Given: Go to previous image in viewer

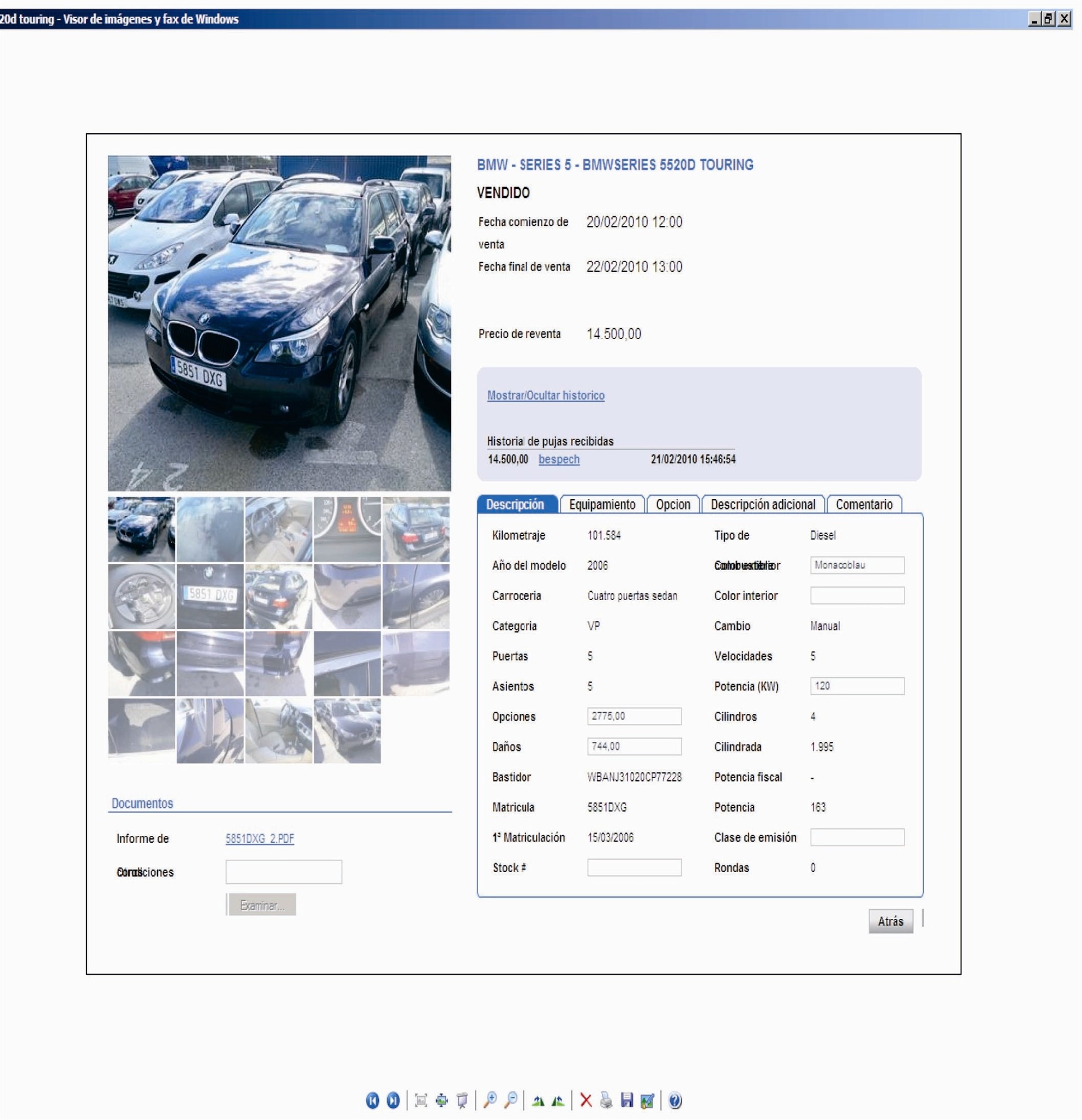Looking at the screenshot, I should coord(372,1100).
